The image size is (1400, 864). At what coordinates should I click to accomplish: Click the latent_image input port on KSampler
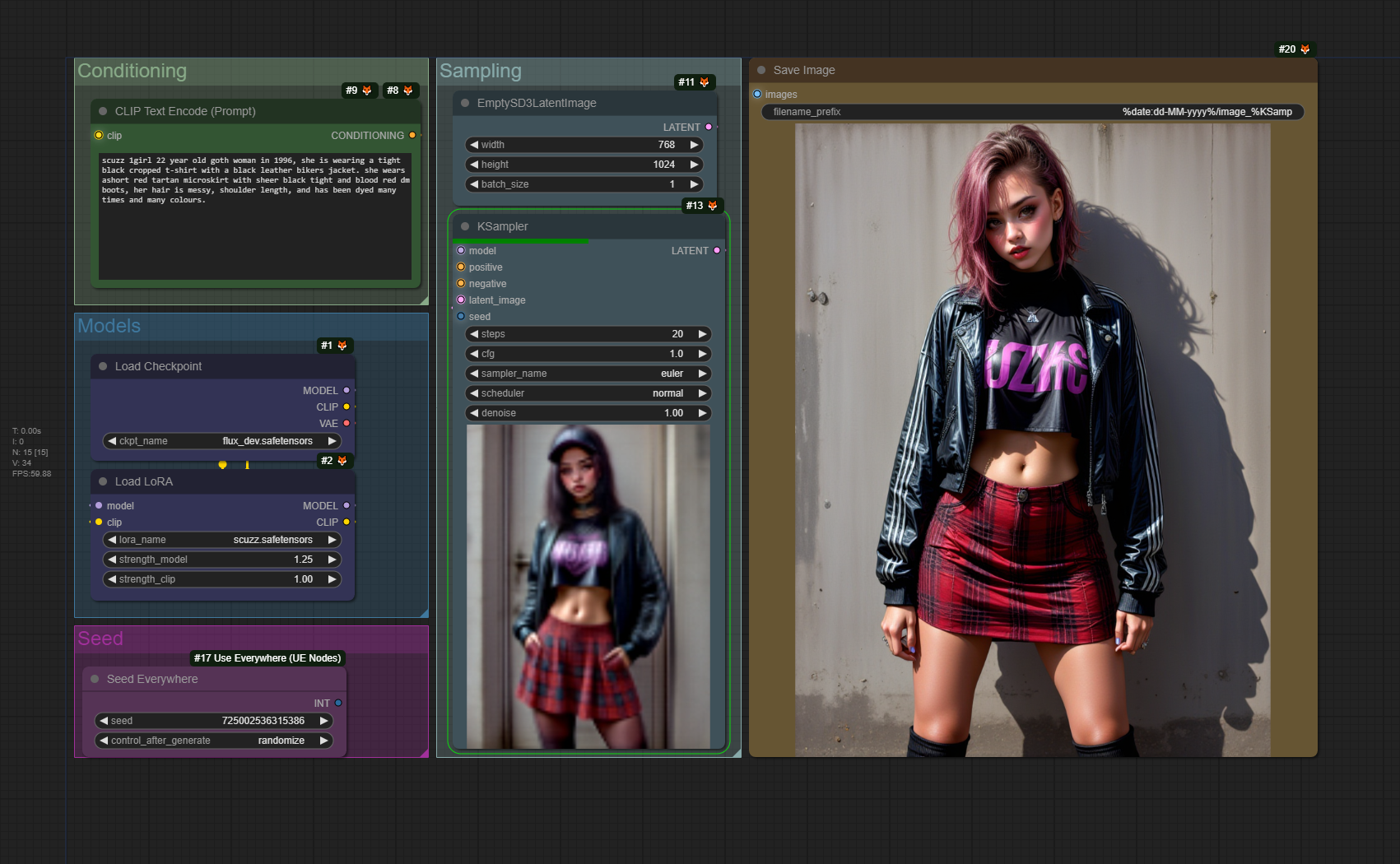(x=461, y=300)
